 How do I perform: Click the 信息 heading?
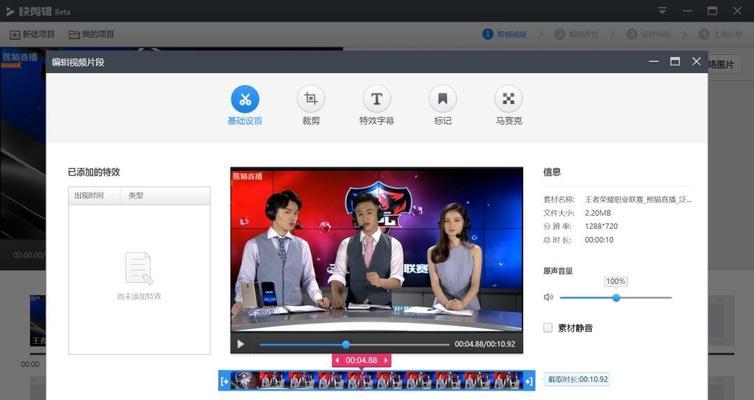[552, 172]
